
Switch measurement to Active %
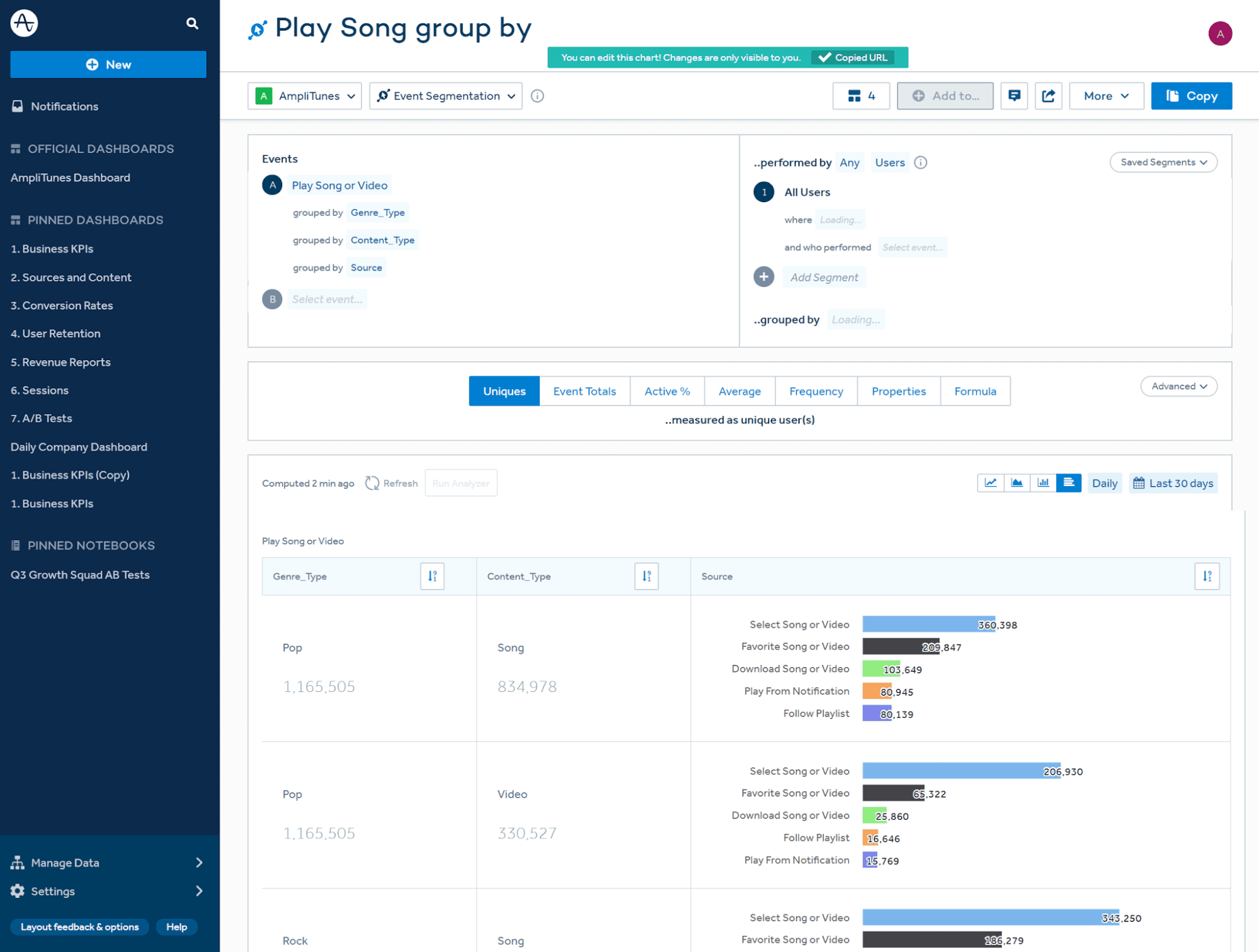[666, 391]
